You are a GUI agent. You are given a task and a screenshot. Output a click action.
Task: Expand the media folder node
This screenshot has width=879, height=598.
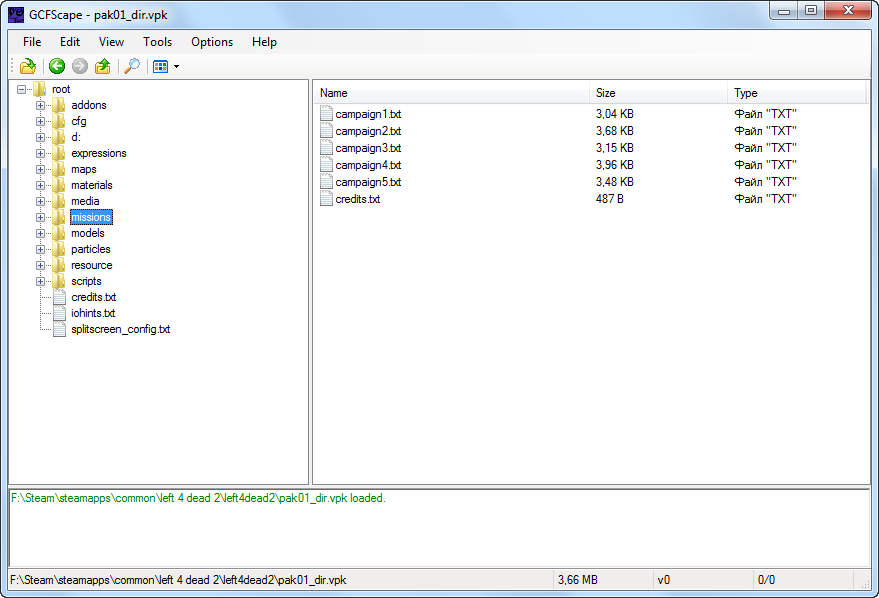40,201
